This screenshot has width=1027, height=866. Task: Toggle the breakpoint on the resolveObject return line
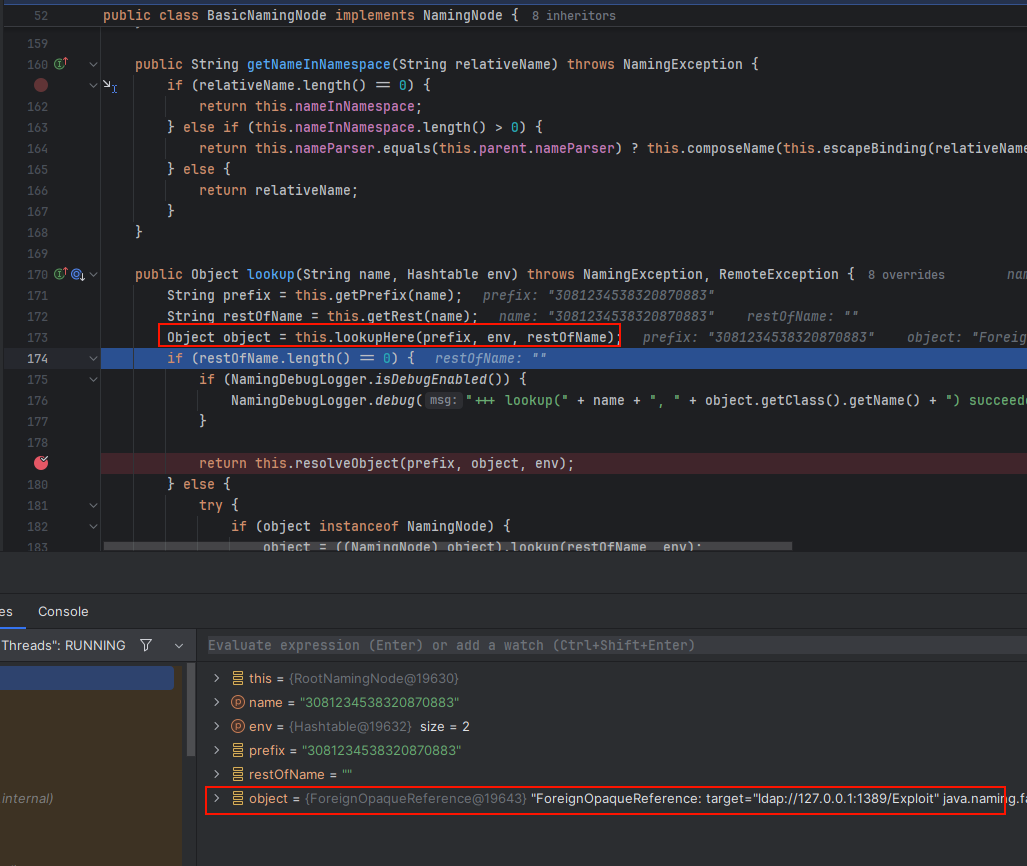(x=41, y=463)
